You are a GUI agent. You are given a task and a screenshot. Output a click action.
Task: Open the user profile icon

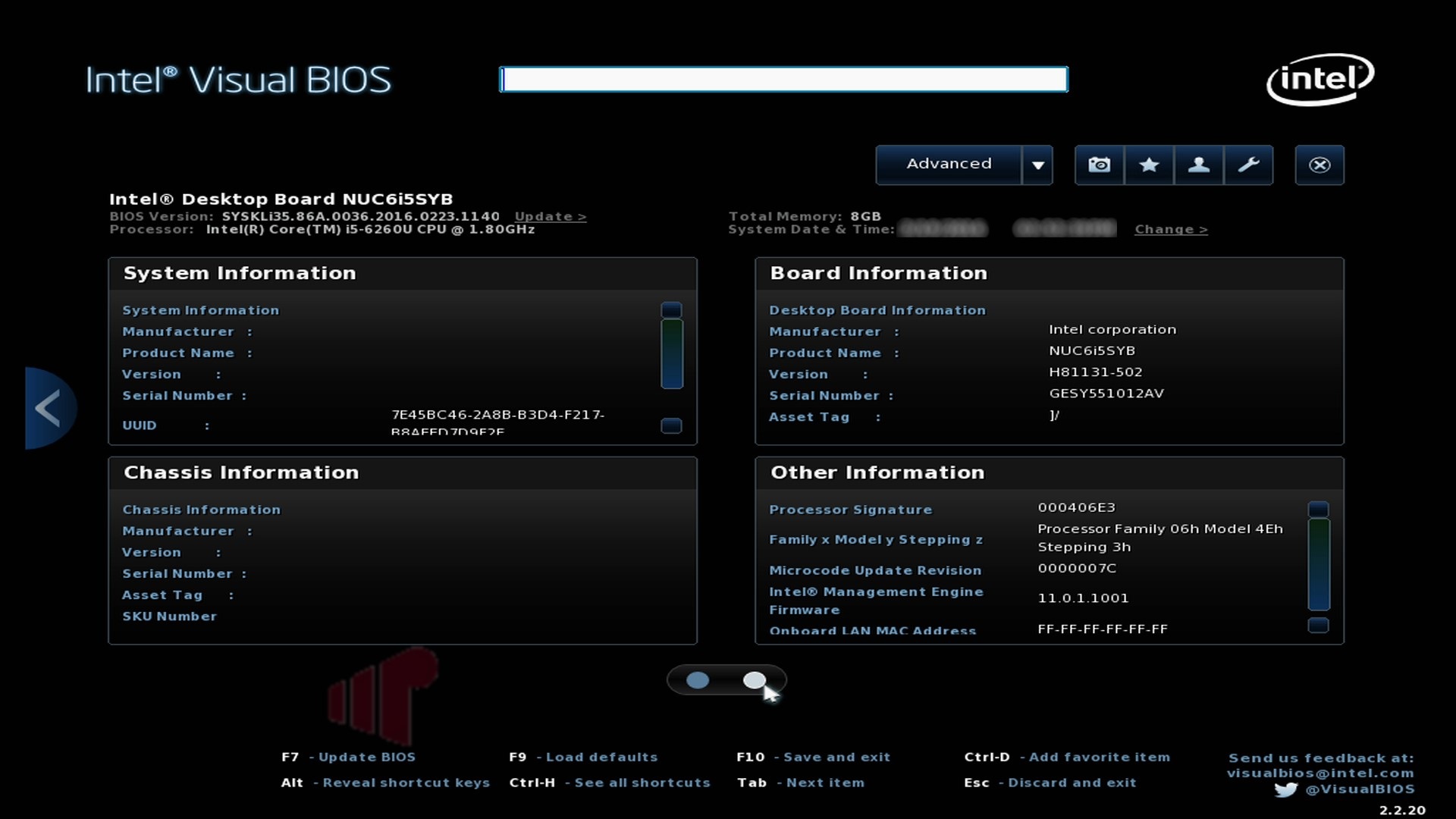pyautogui.click(x=1198, y=165)
